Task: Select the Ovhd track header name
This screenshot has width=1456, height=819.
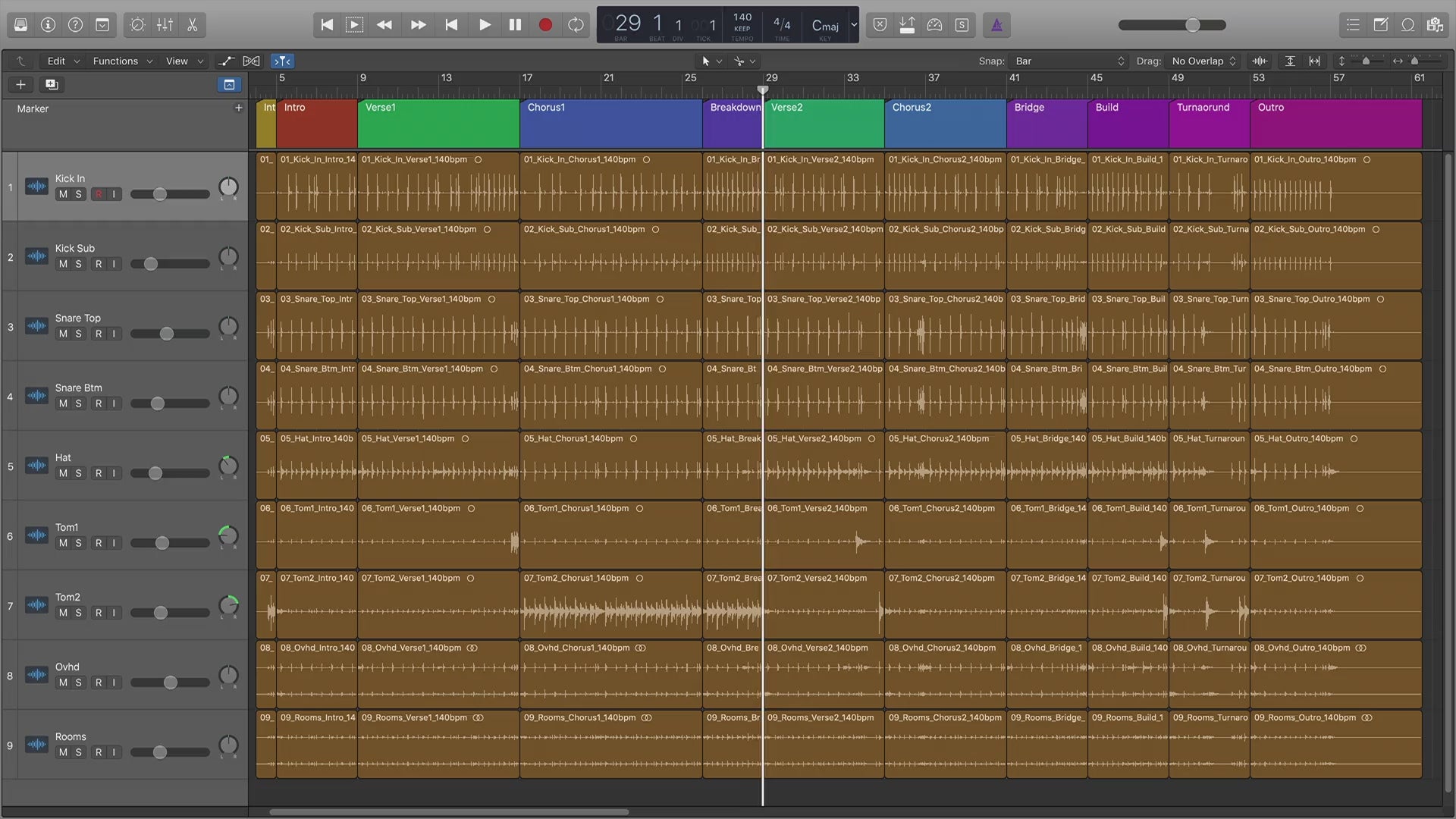Action: (x=67, y=667)
